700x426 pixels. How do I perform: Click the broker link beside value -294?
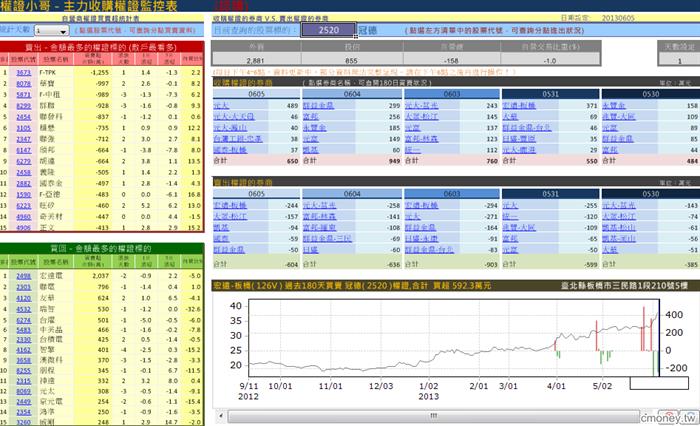coord(421,205)
